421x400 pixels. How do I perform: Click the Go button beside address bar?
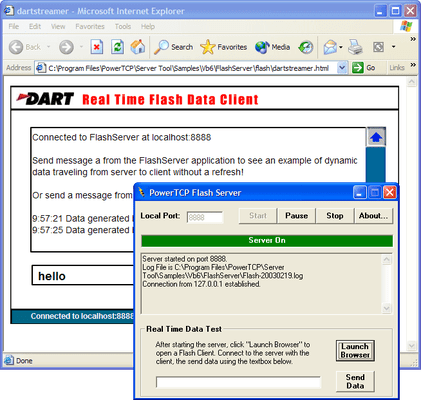coord(364,68)
